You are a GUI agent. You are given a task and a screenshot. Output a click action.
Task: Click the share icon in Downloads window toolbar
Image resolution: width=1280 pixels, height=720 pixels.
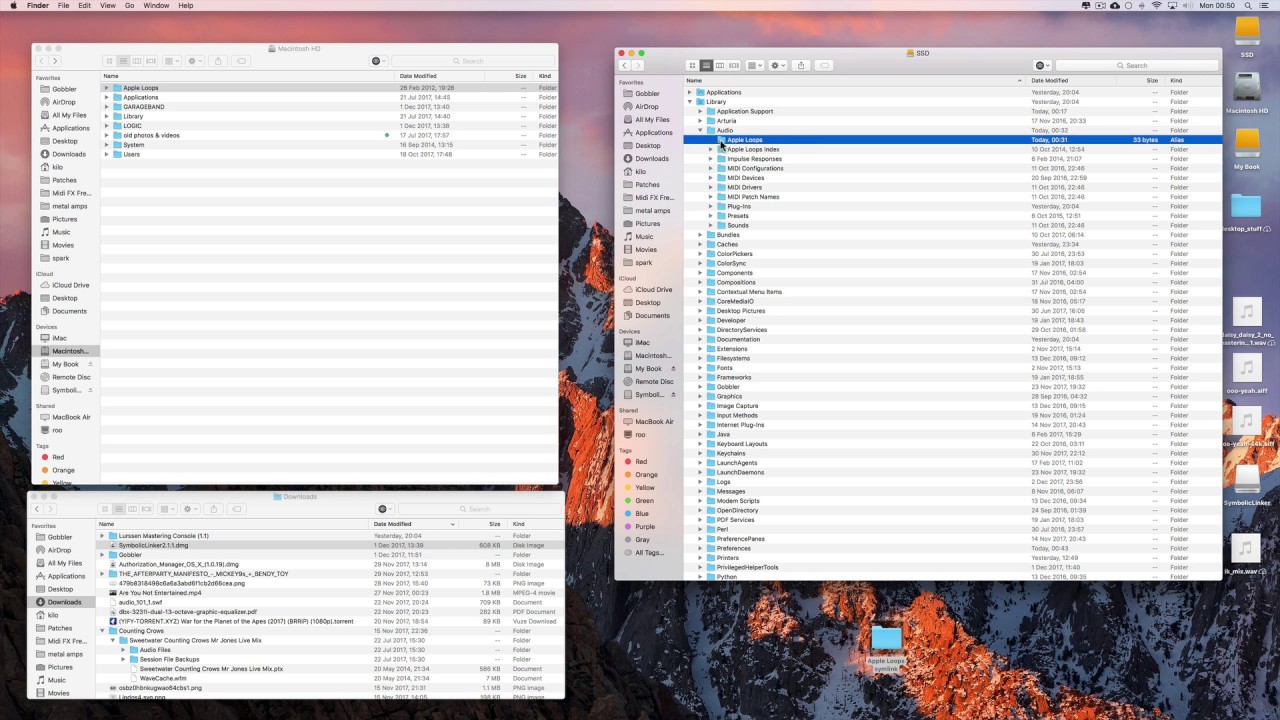tap(214, 509)
